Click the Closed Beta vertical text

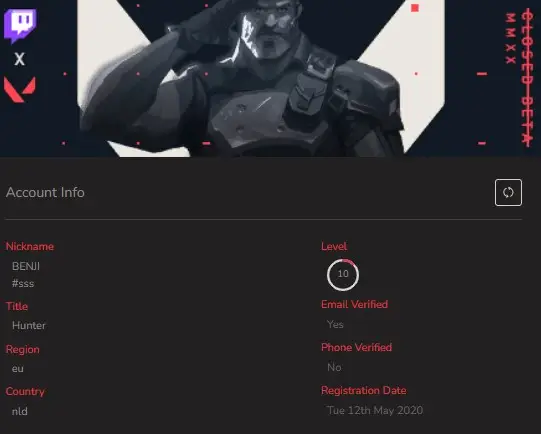[x=527, y=77]
